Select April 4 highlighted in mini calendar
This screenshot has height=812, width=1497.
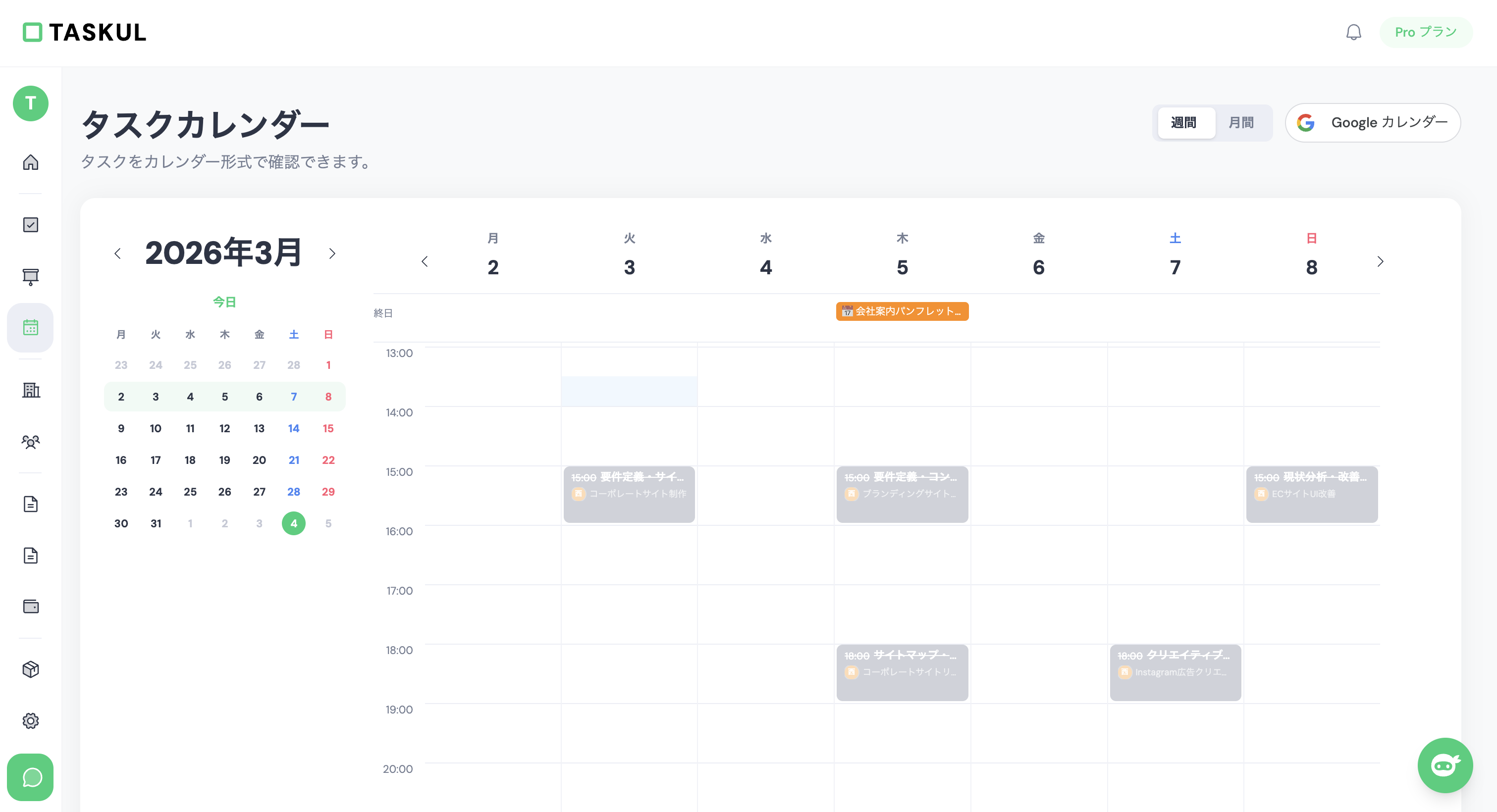coord(293,523)
